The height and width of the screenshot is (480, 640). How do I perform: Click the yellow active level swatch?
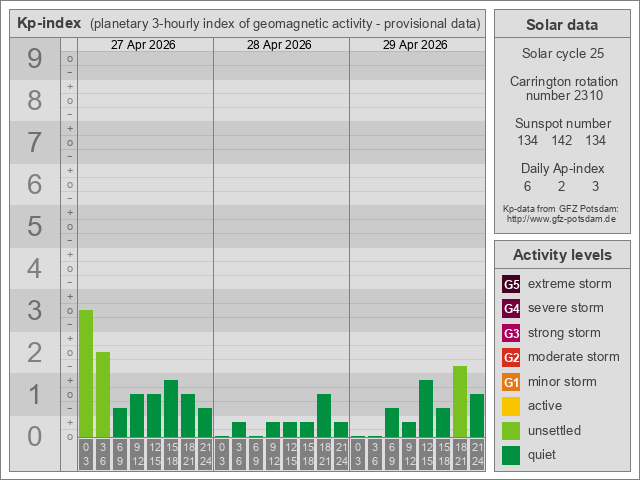click(x=511, y=406)
